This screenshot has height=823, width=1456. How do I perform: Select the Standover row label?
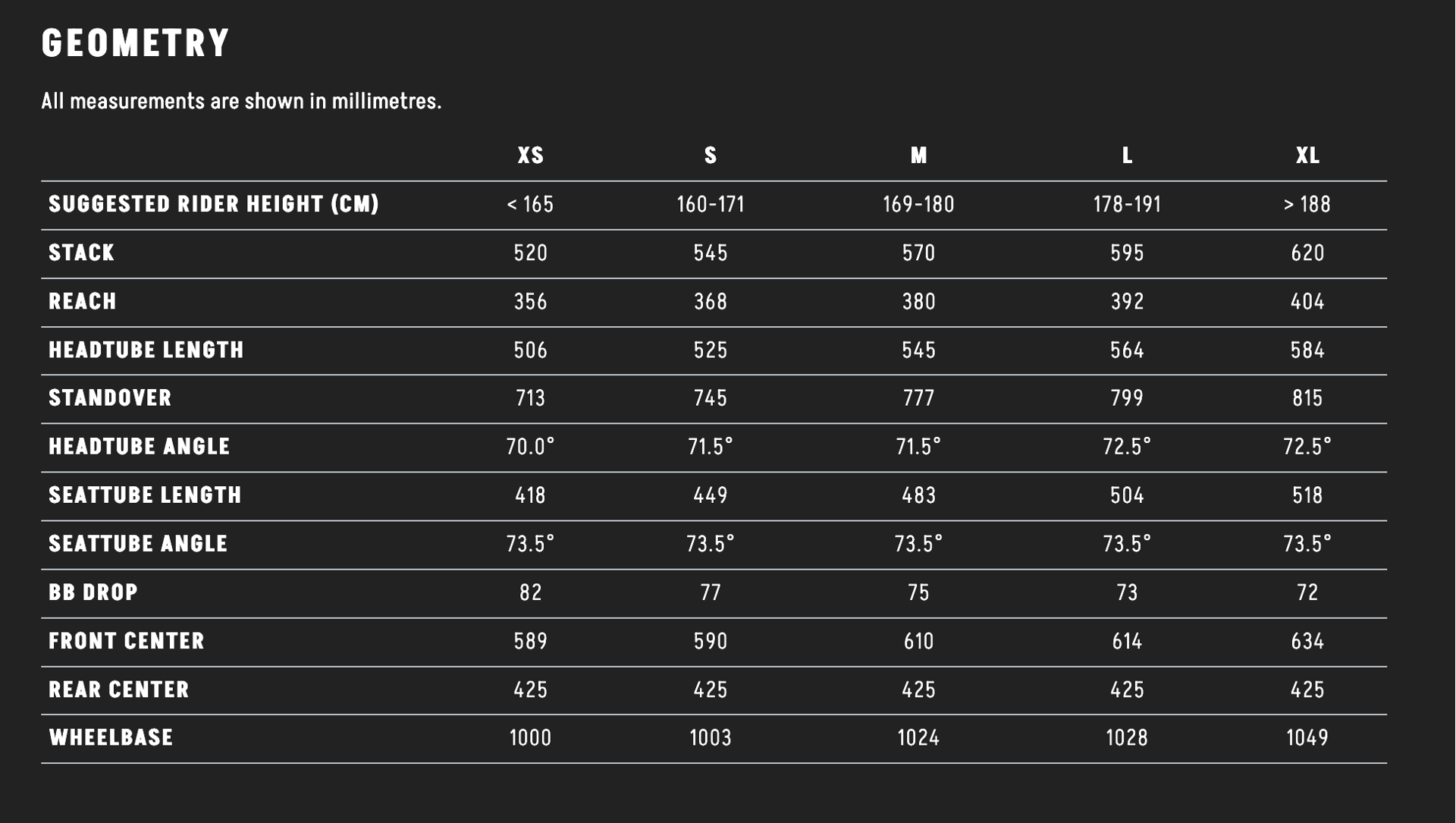(x=111, y=397)
